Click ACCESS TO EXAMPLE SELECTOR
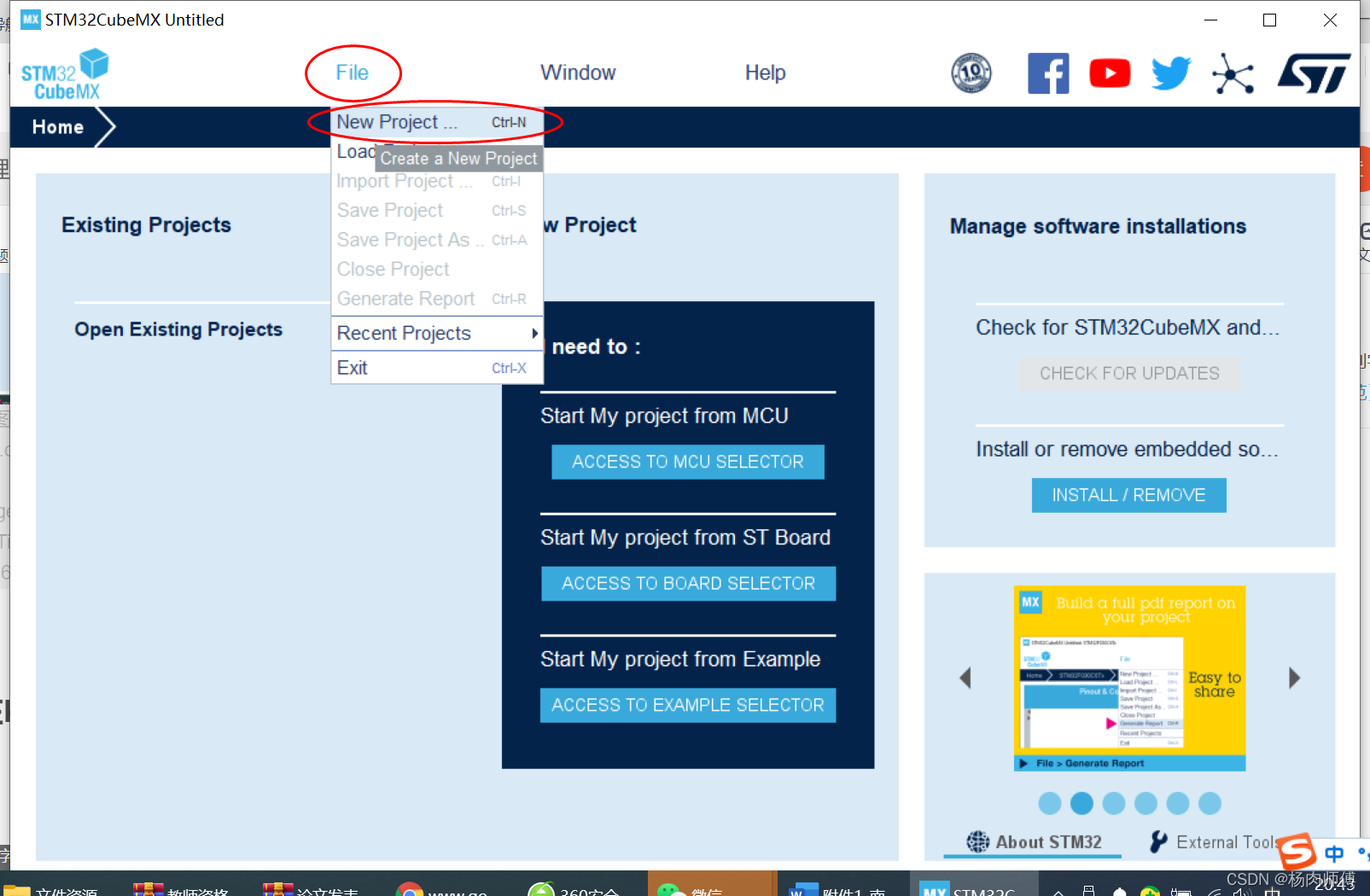The width and height of the screenshot is (1370, 896). pos(688,705)
